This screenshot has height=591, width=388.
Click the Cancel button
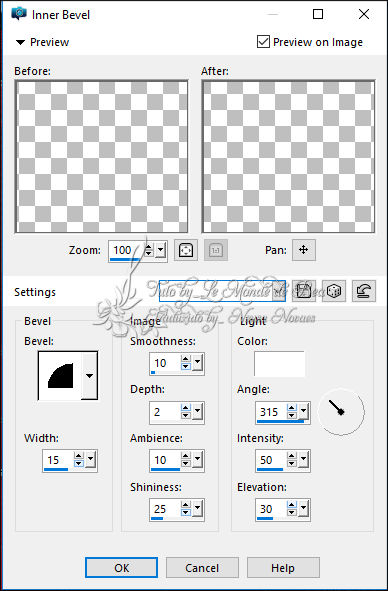pos(202,568)
